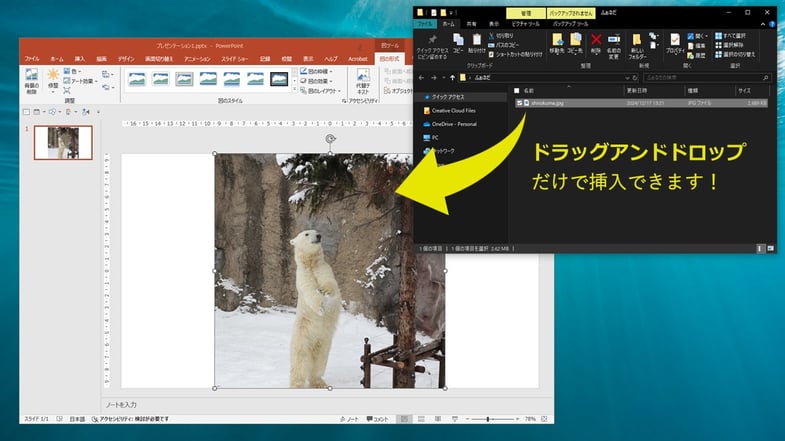
Task: Click Copy to (コピー先) folder icon
Action: 575,43
